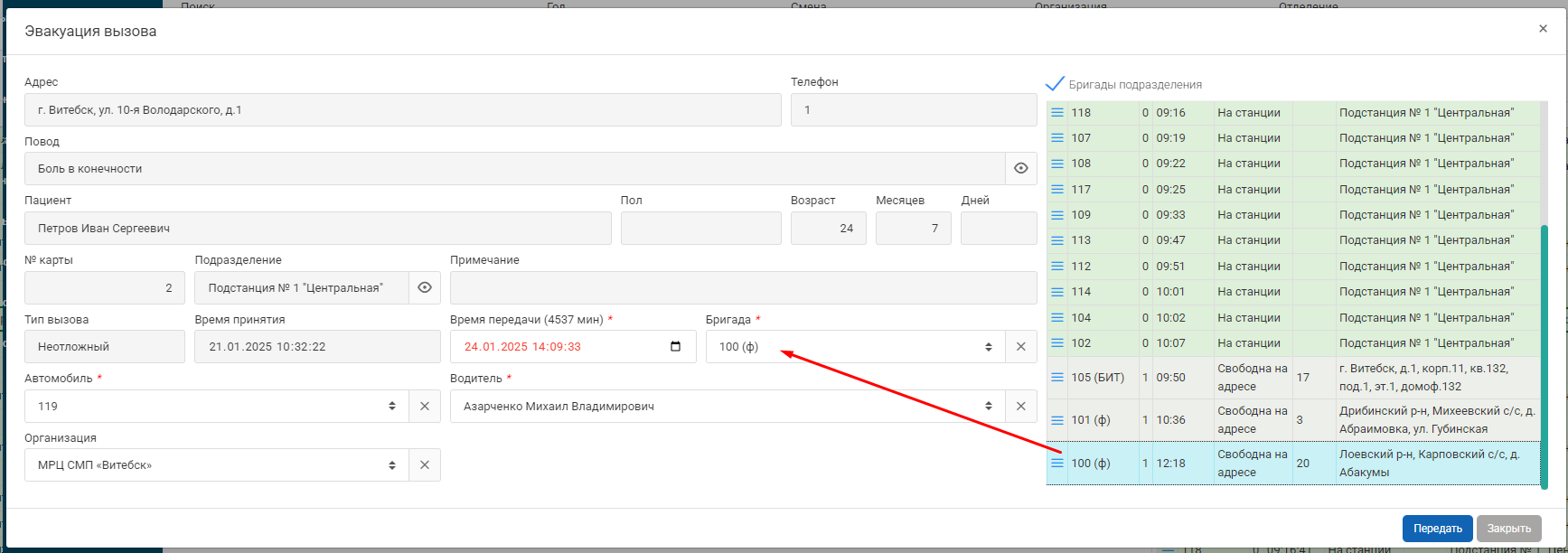Click Свободна на адресе status at 09:50

tap(1253, 378)
